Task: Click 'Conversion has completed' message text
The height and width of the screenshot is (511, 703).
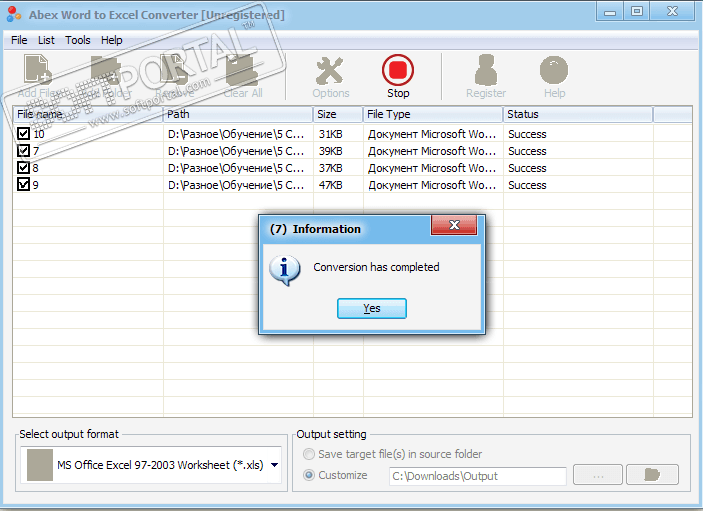Action: pos(376,267)
